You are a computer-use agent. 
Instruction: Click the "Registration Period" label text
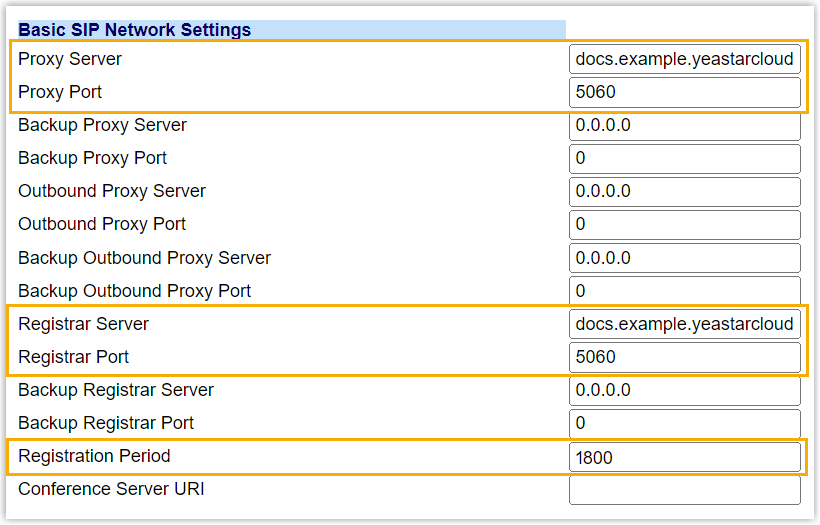pos(94,456)
